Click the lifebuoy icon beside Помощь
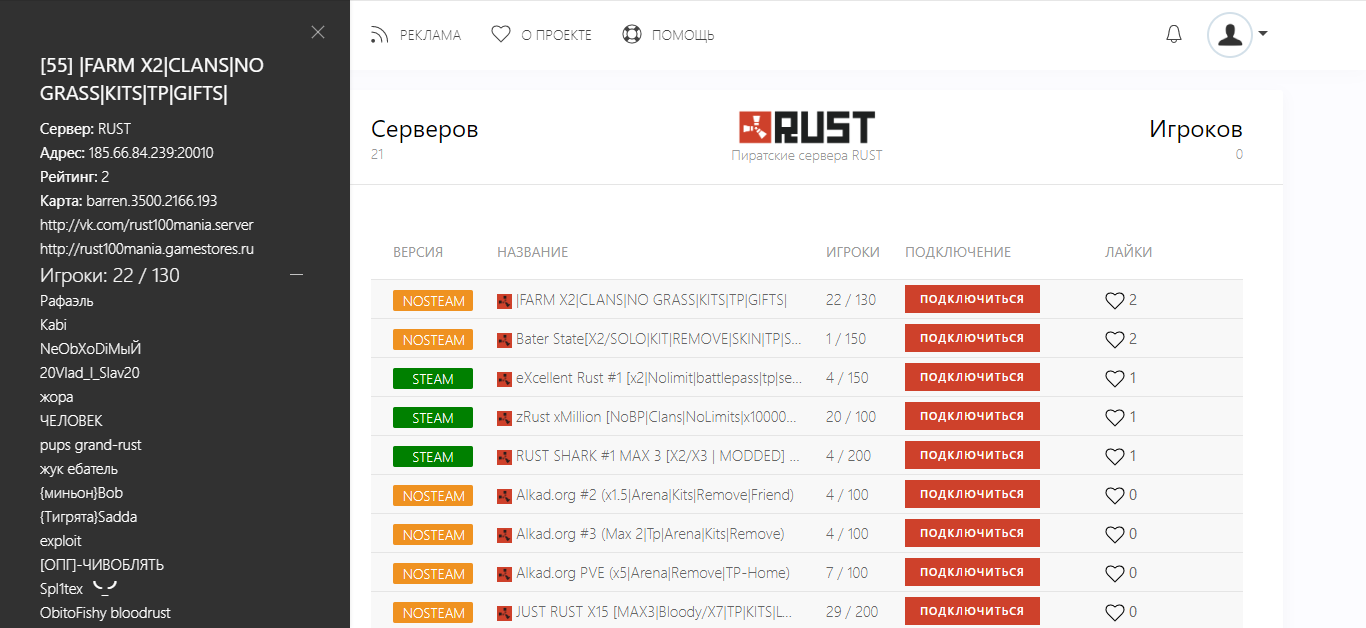Screen dimensions: 1366x628 point(631,35)
